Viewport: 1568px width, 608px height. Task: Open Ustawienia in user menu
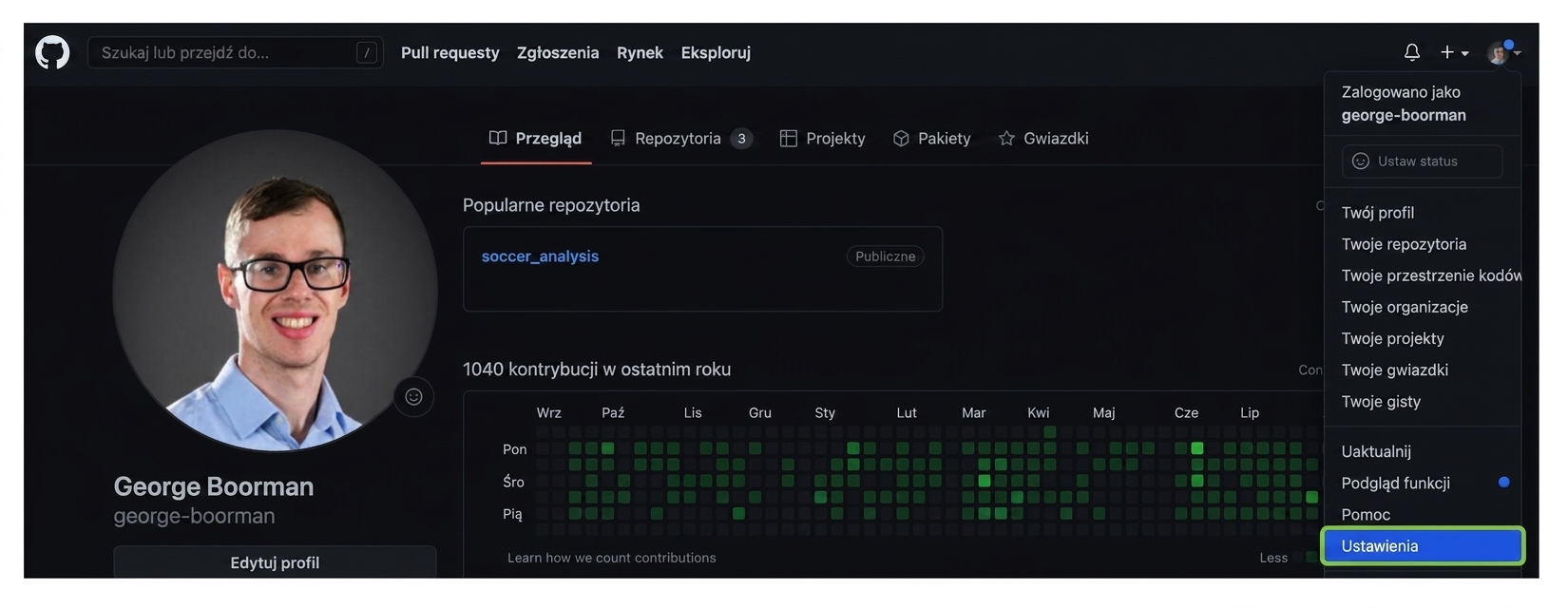[x=1422, y=545]
